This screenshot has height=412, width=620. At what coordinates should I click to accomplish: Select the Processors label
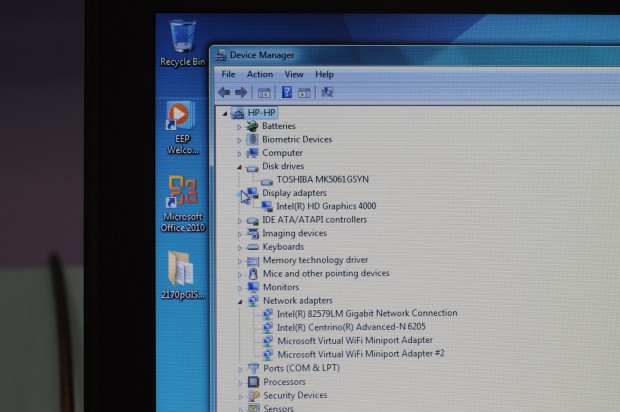(284, 382)
